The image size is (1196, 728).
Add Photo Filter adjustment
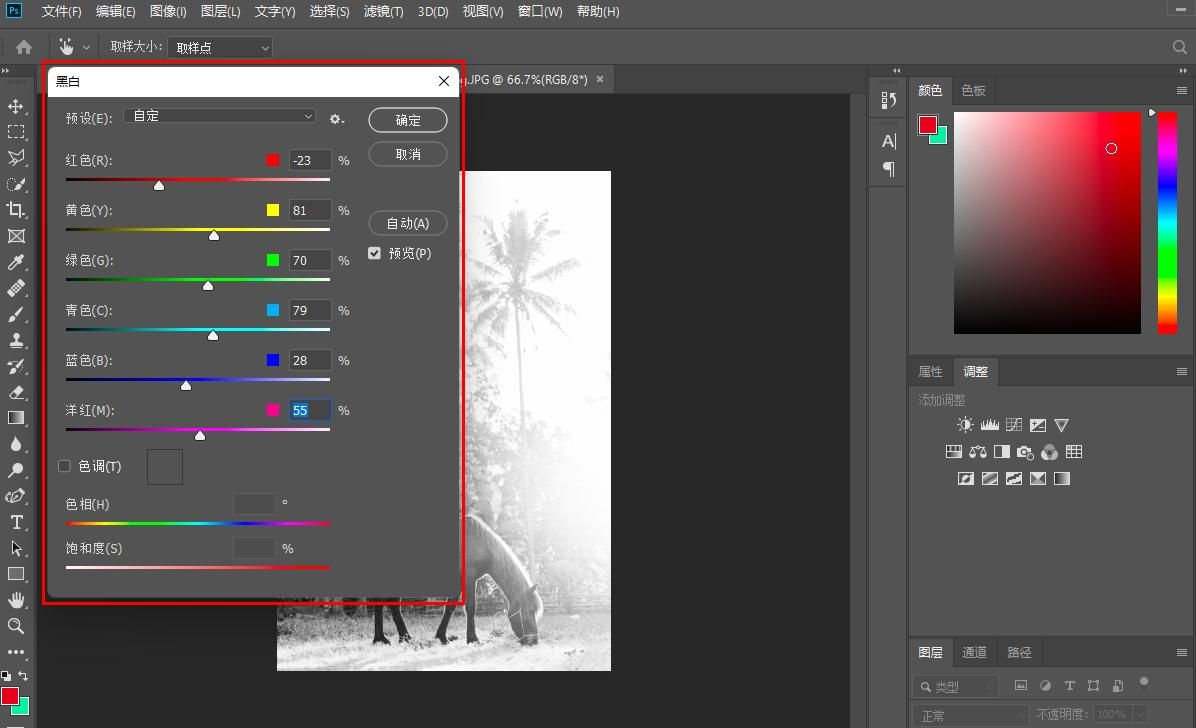1025,453
